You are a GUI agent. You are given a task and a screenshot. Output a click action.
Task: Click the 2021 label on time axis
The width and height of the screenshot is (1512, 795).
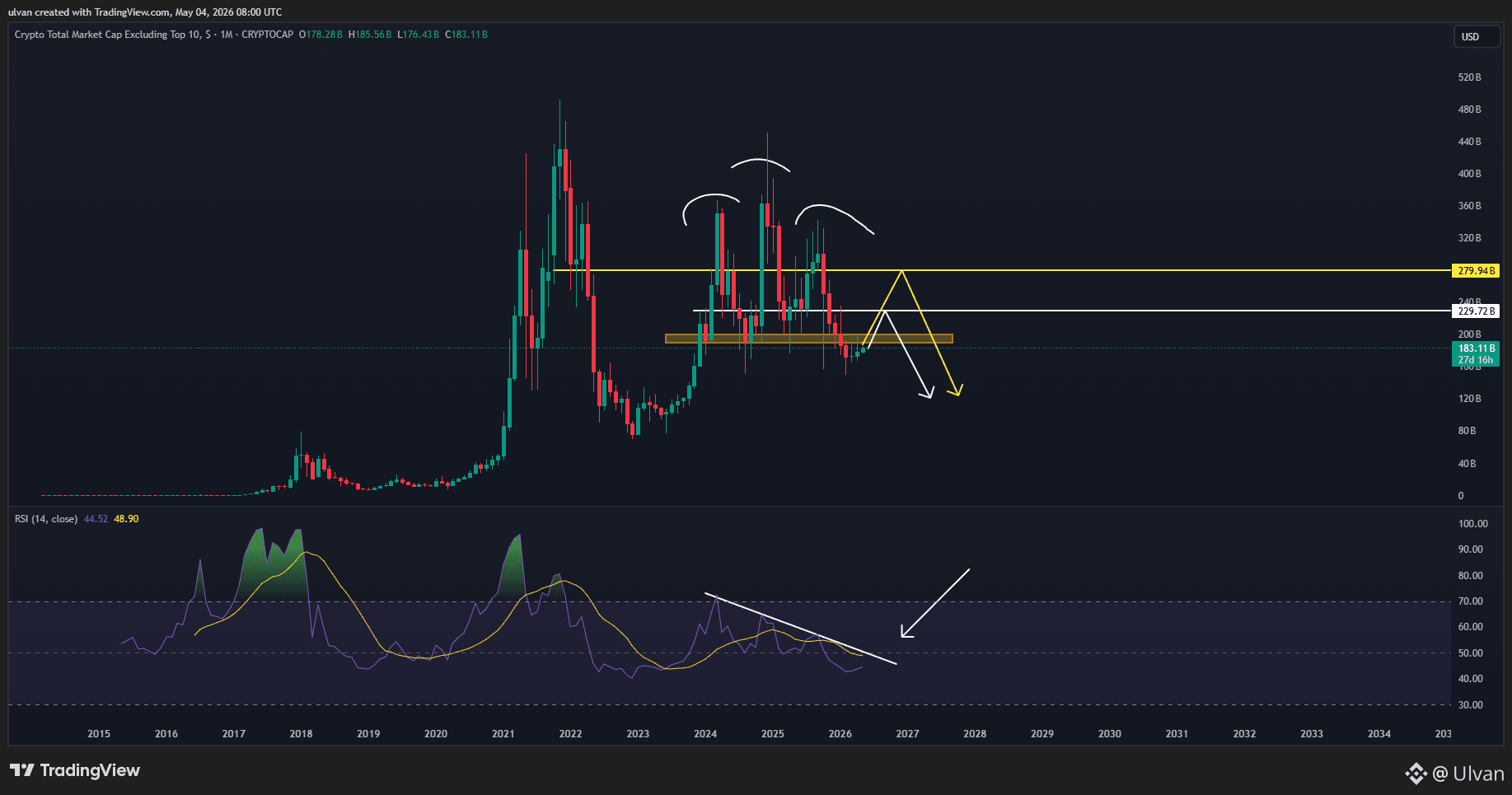point(503,734)
